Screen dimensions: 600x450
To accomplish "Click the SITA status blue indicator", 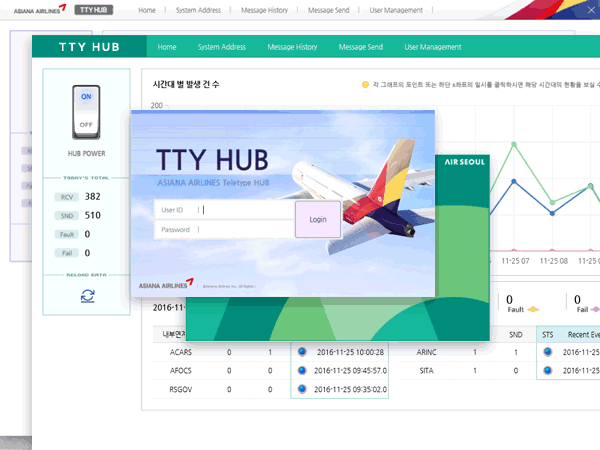I will [x=548, y=370].
